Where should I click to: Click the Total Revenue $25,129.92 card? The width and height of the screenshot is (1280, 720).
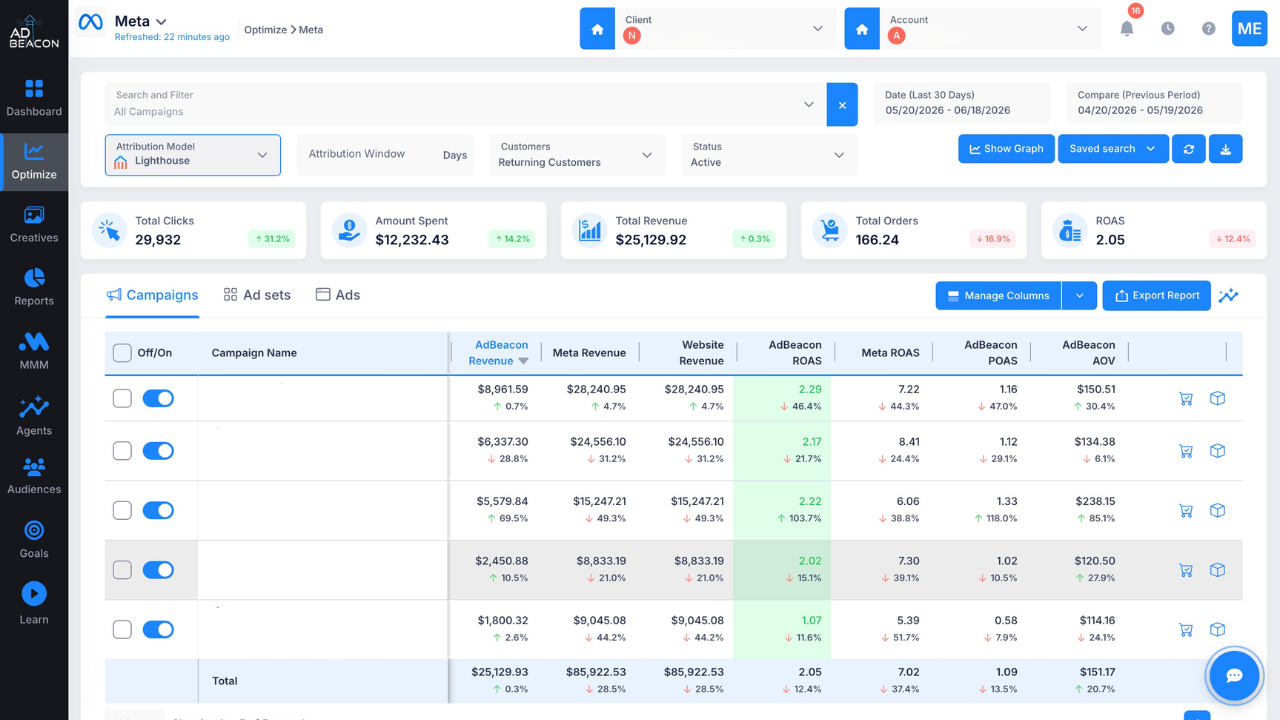(673, 230)
